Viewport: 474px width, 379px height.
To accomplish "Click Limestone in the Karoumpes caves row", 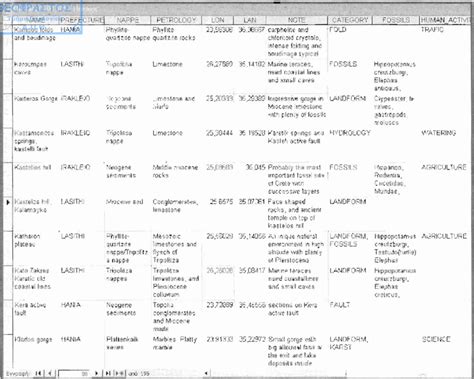I will (167, 64).
